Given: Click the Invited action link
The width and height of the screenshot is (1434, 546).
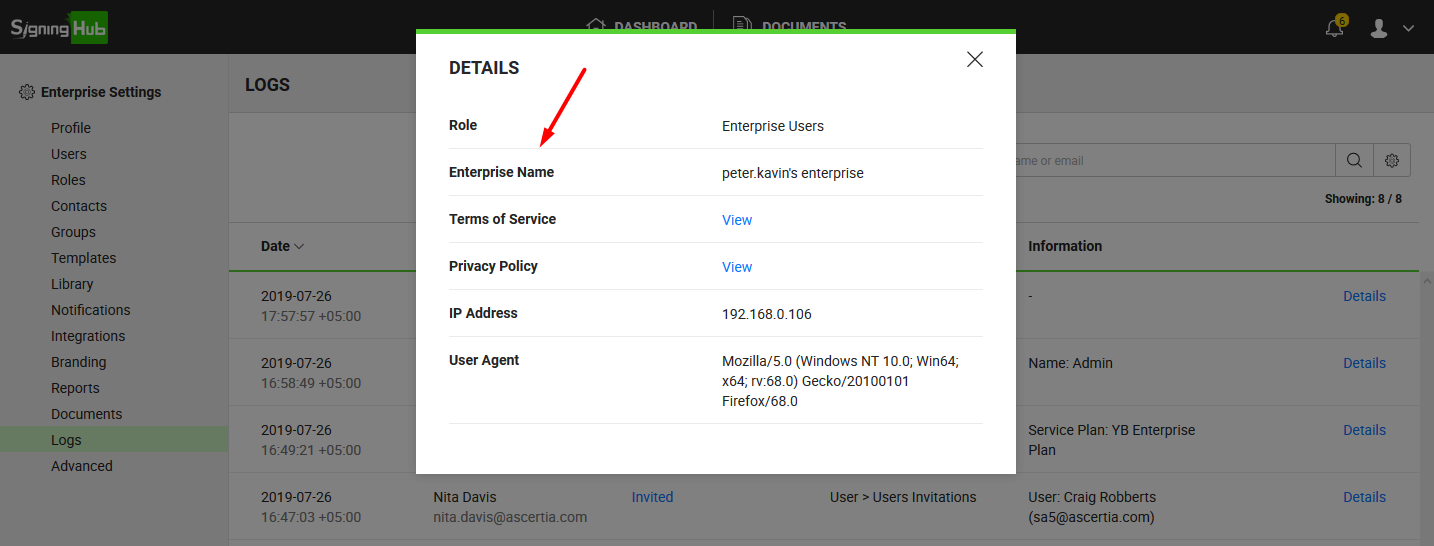Looking at the screenshot, I should 652,497.
